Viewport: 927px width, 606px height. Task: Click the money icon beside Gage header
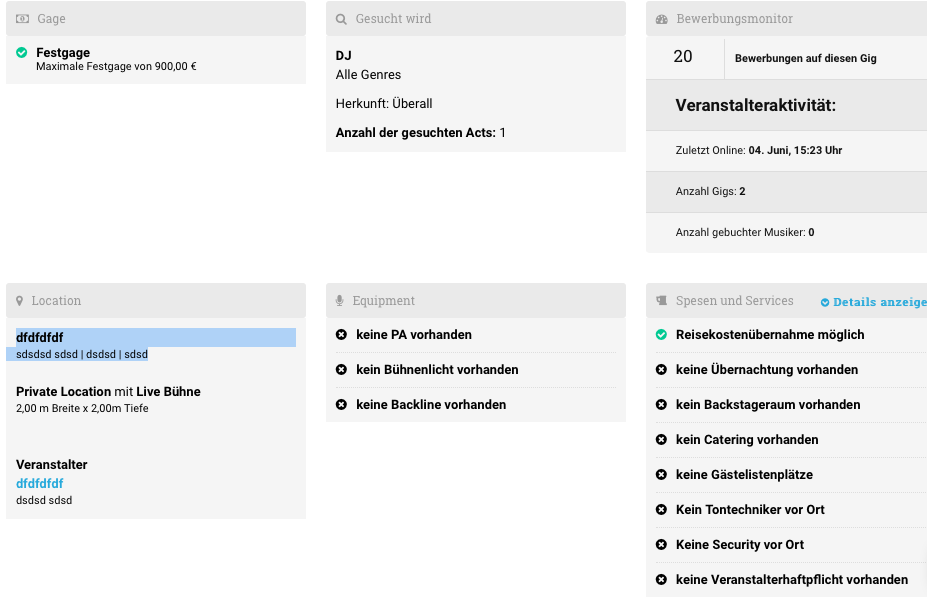[x=22, y=19]
